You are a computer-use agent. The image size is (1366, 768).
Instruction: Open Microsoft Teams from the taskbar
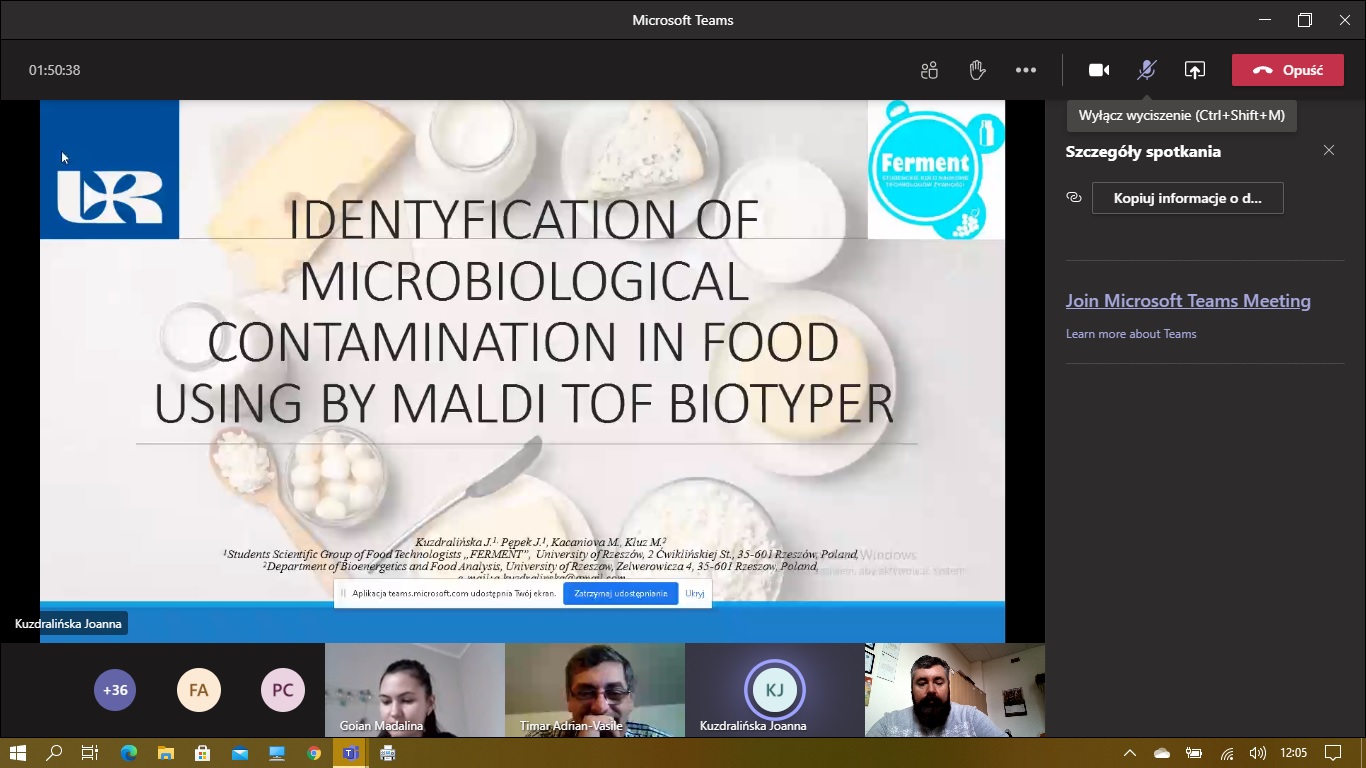pyautogui.click(x=350, y=753)
